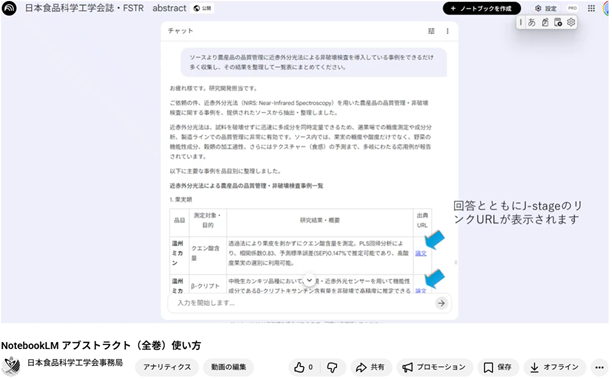This screenshot has width=612, height=379.
Task: Click the dictionary tool icon in IME toolbar
Action: 558,22
